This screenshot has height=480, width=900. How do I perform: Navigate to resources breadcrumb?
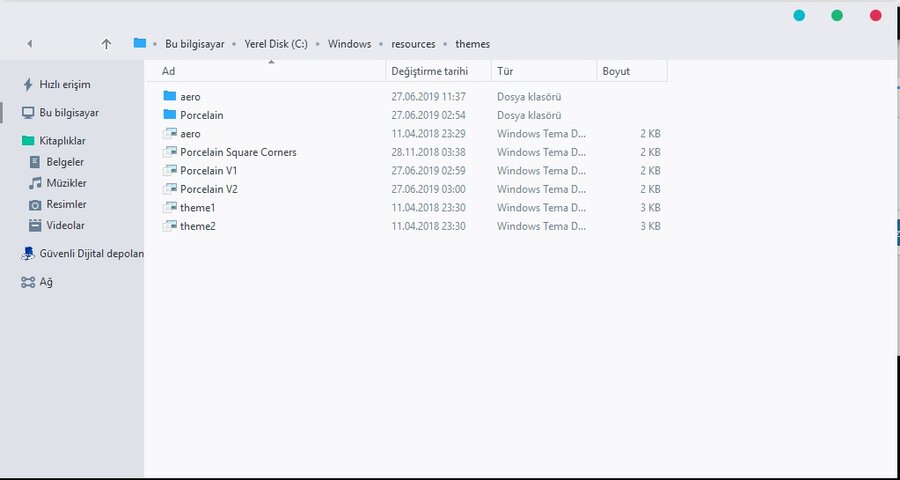tap(413, 44)
